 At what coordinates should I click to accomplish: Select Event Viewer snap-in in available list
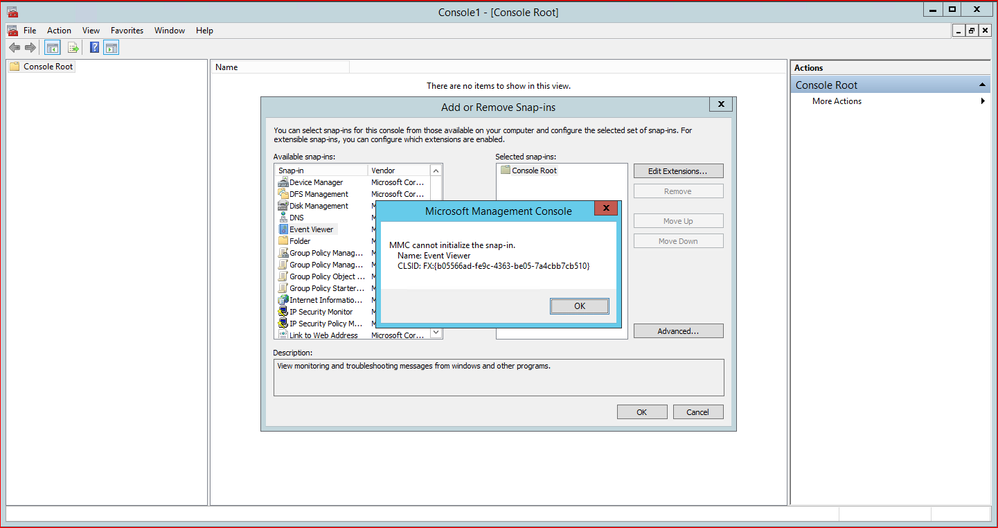(x=311, y=230)
